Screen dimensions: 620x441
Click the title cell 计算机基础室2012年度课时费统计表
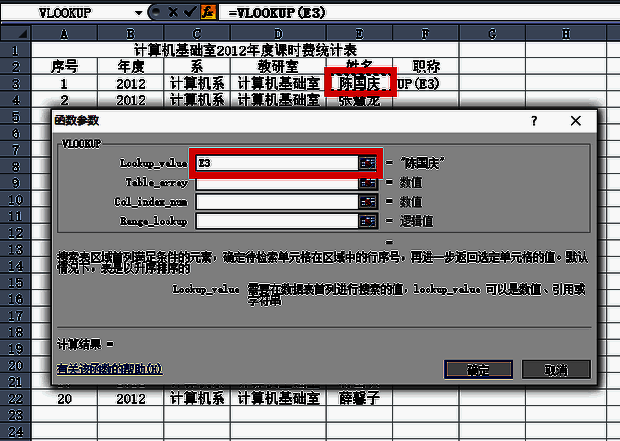[x=245, y=50]
